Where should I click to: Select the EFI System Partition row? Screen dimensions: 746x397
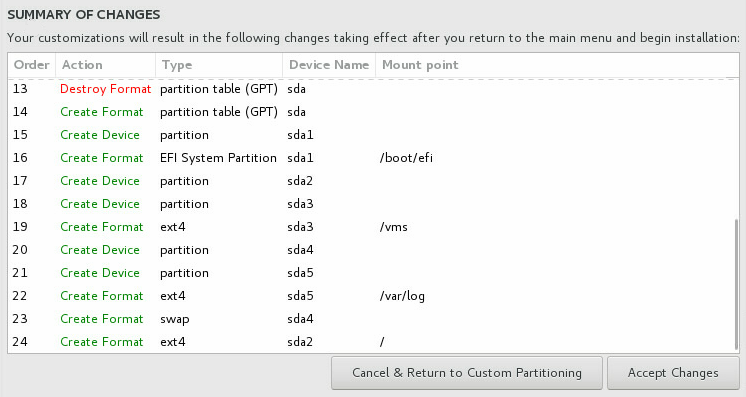tap(370, 158)
